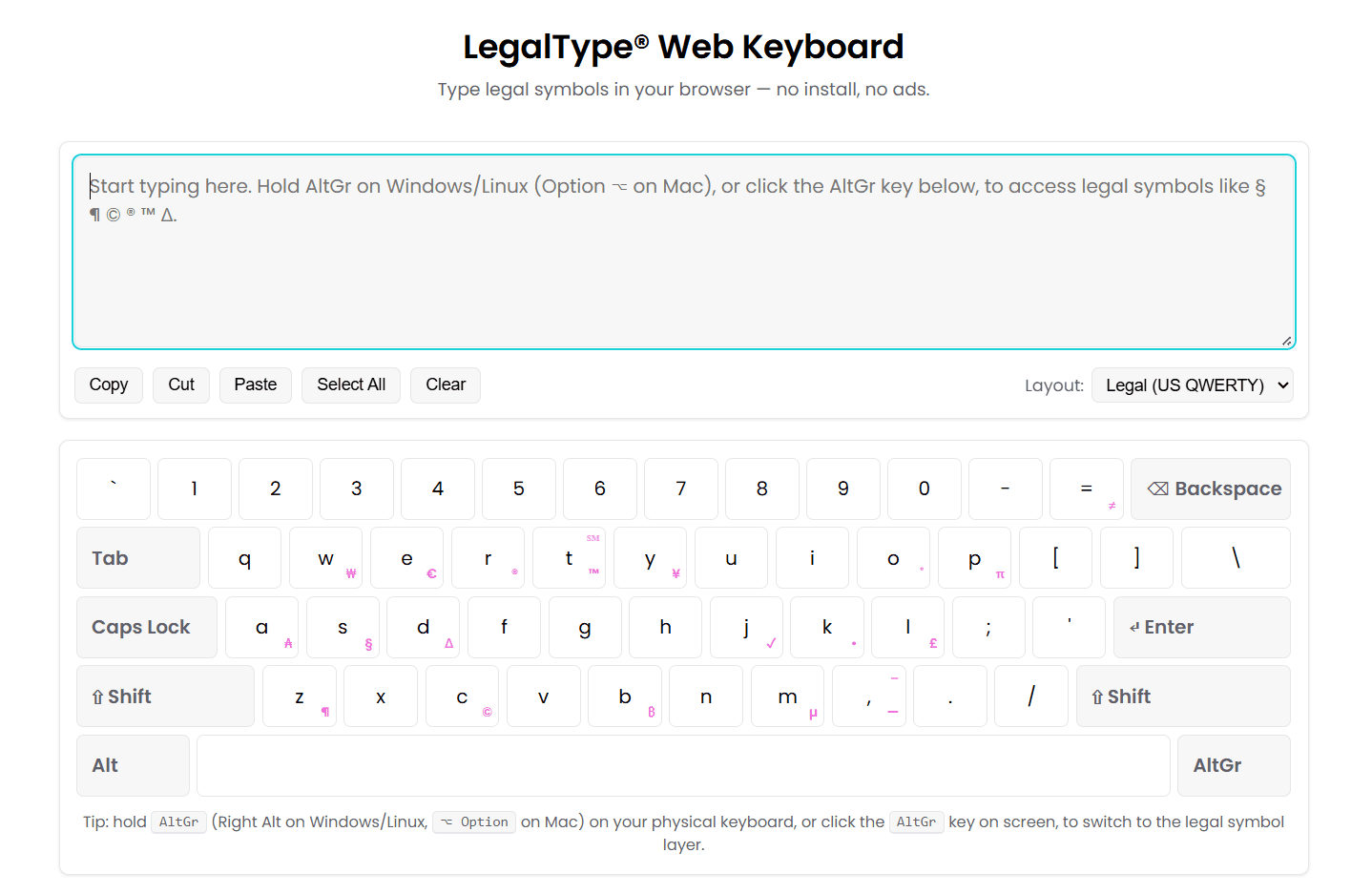The width and height of the screenshot is (1372, 894).
Task: Toggle the right Shift key
Action: [1183, 696]
